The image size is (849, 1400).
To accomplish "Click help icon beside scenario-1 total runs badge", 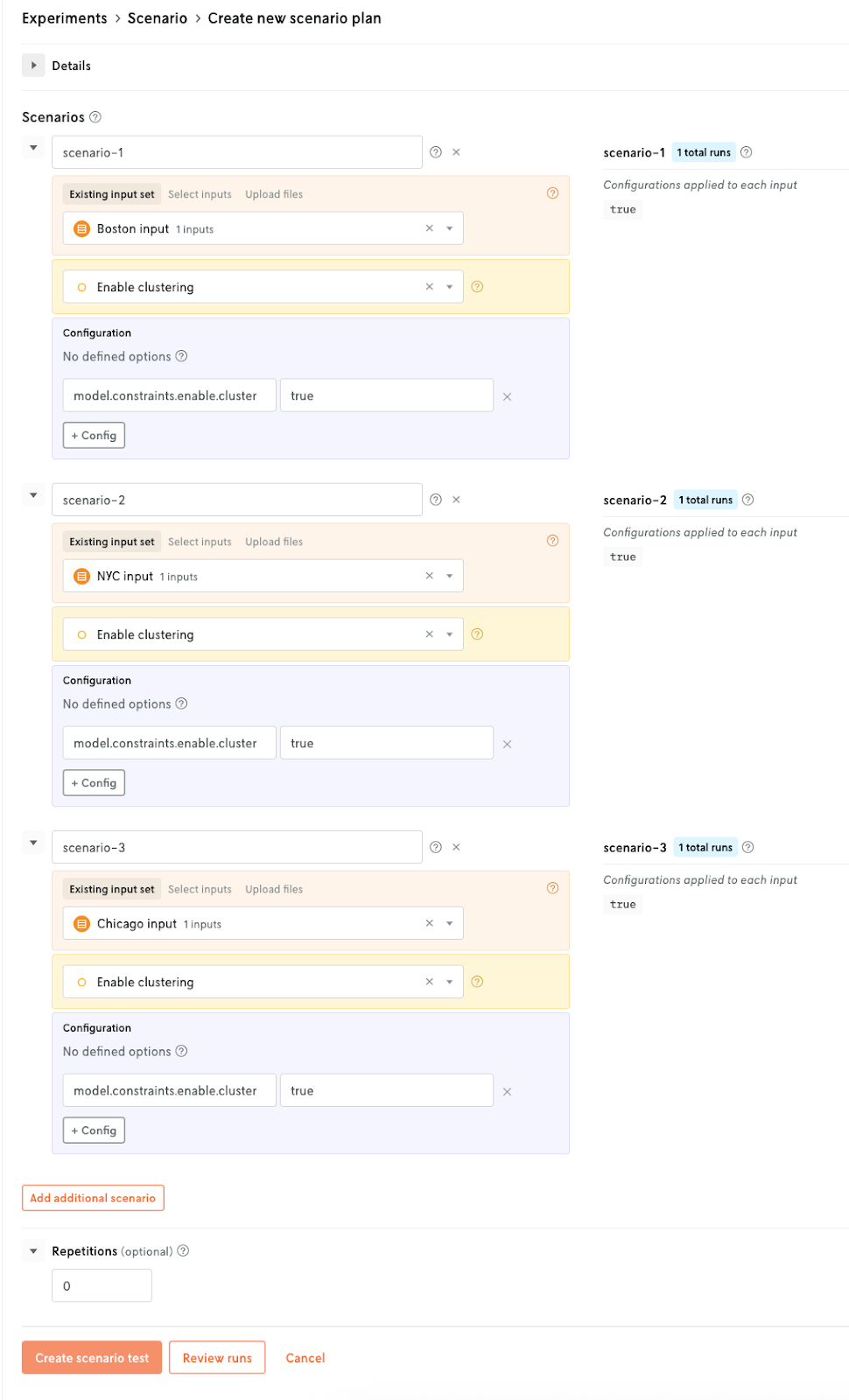I will point(747,152).
